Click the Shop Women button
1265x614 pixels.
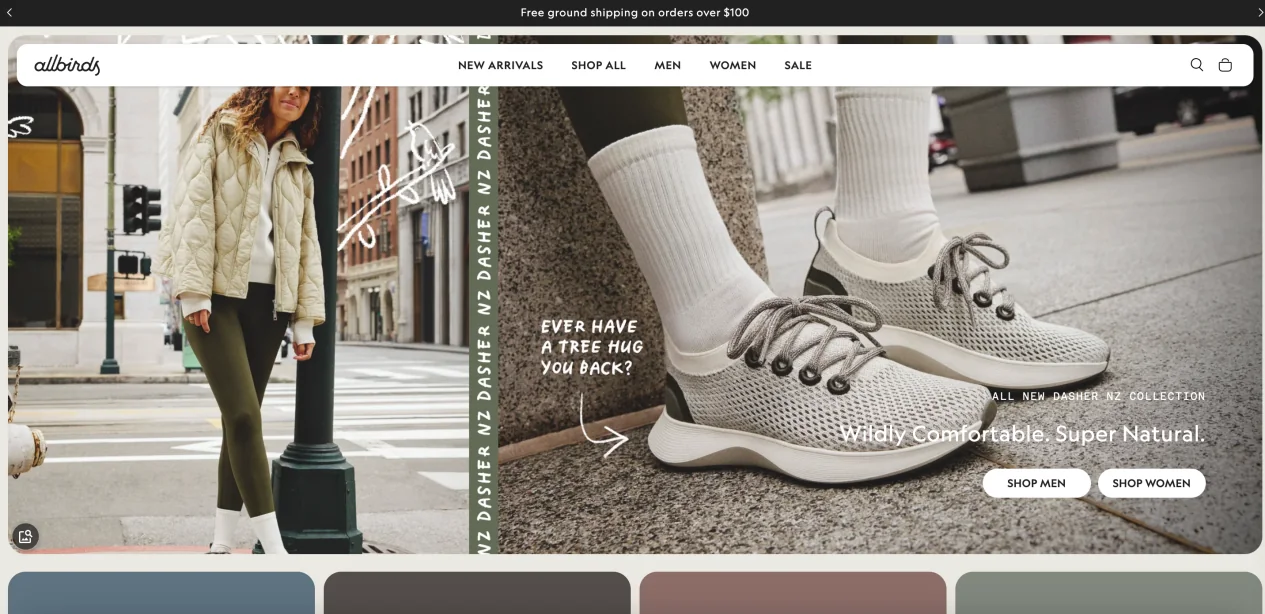pyautogui.click(x=1151, y=483)
